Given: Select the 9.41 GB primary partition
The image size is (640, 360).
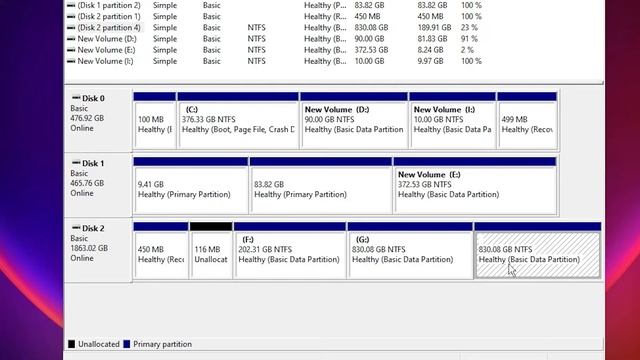Looking at the screenshot, I should pos(191,186).
